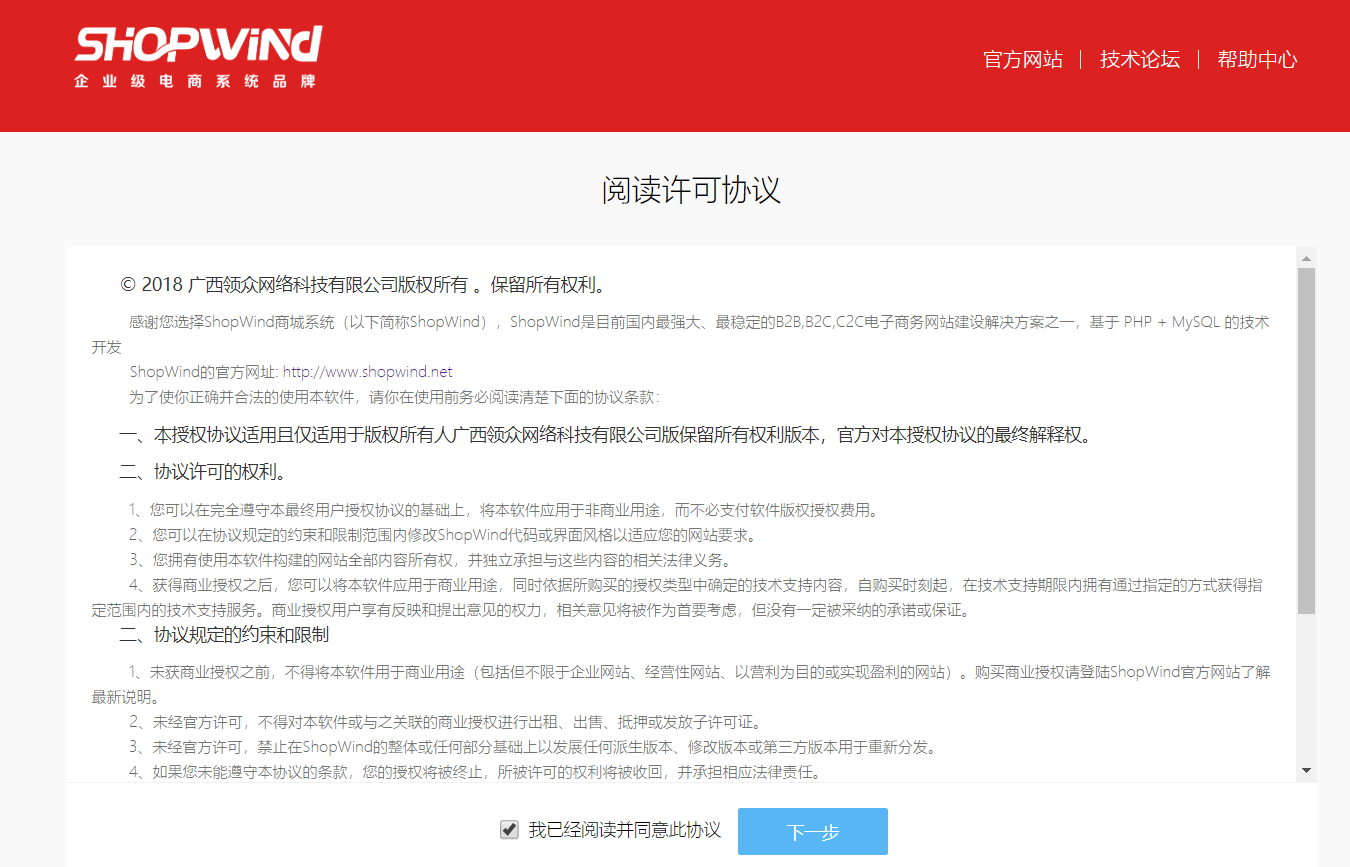
Task: Click the © 2018 copyright line
Action: 363,285
